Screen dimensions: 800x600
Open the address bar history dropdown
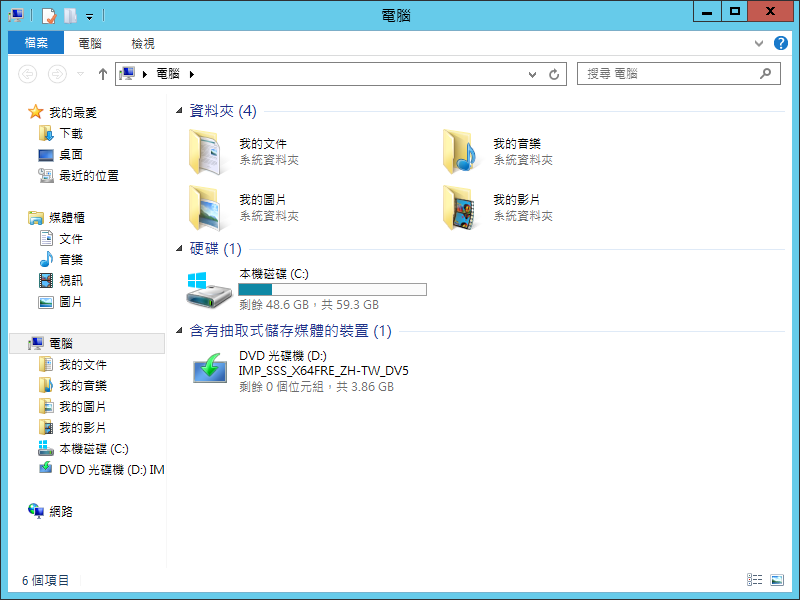pyautogui.click(x=531, y=73)
